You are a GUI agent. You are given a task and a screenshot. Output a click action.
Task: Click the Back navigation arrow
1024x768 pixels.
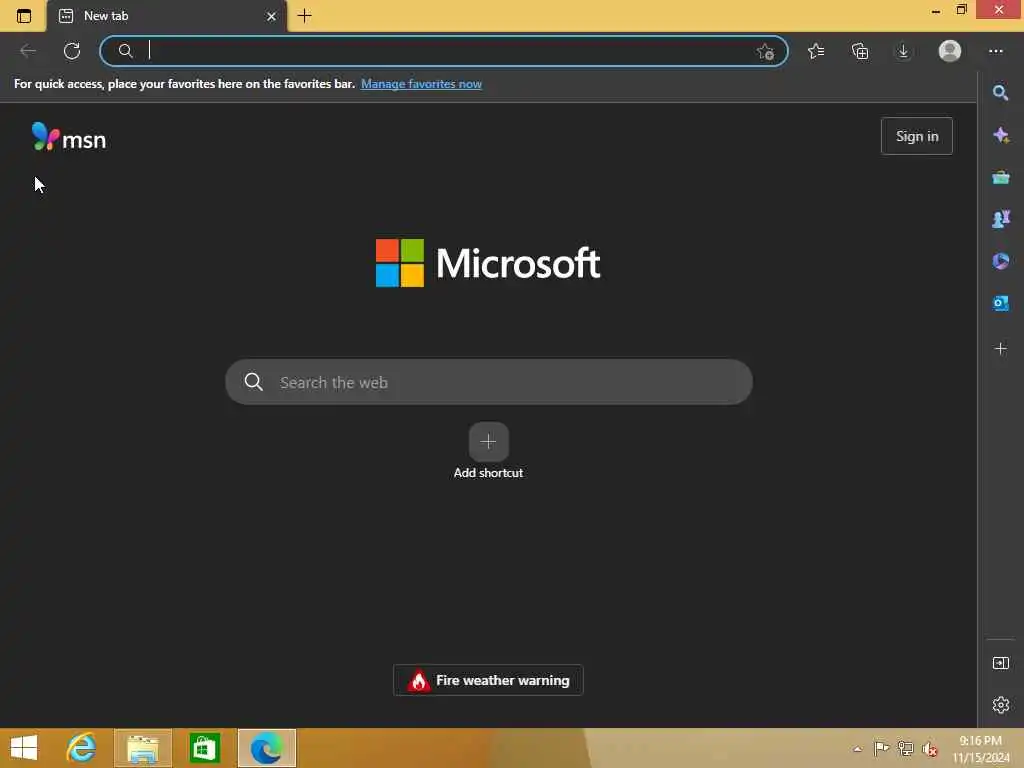click(28, 51)
